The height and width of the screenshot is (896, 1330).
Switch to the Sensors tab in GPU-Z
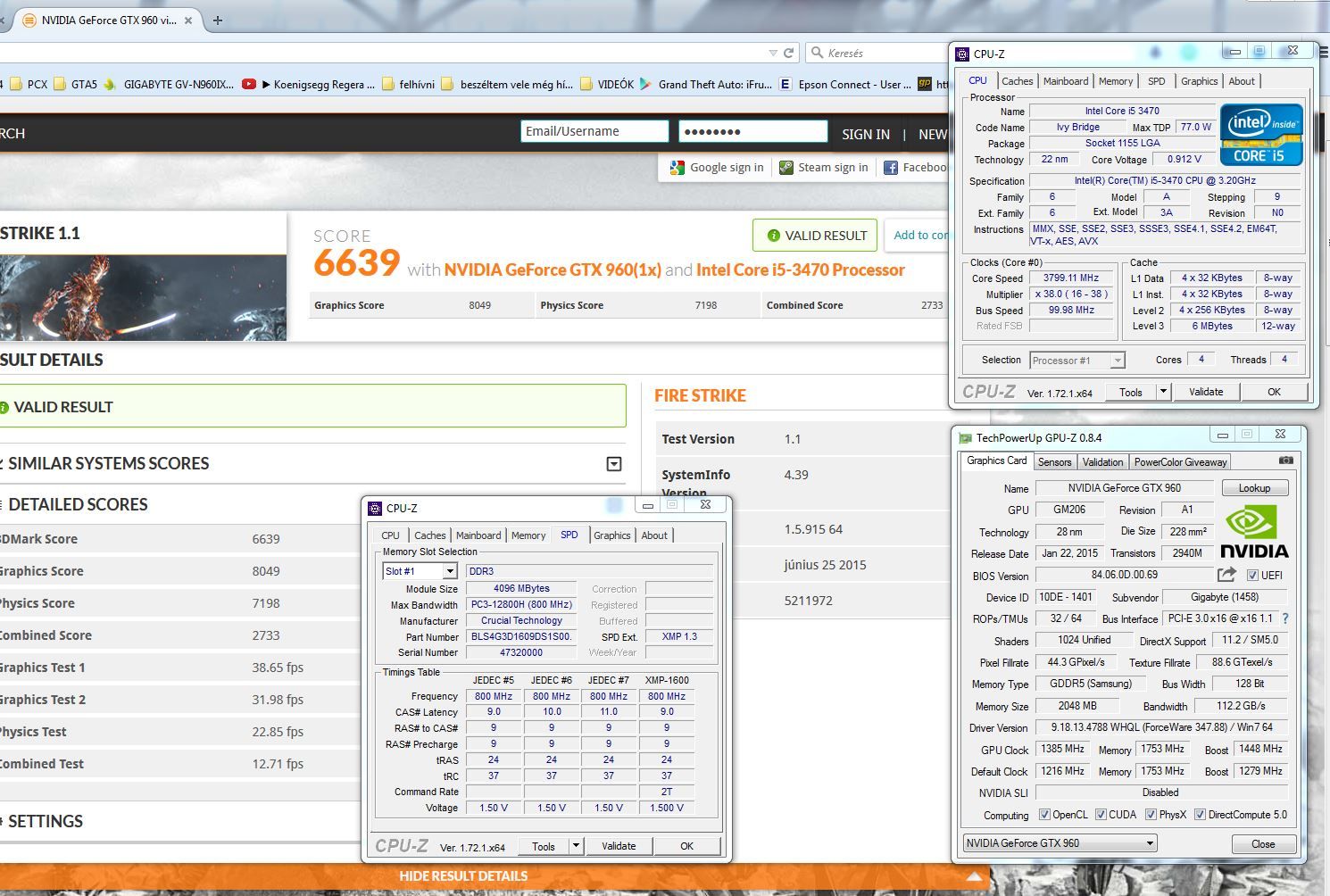[1054, 462]
